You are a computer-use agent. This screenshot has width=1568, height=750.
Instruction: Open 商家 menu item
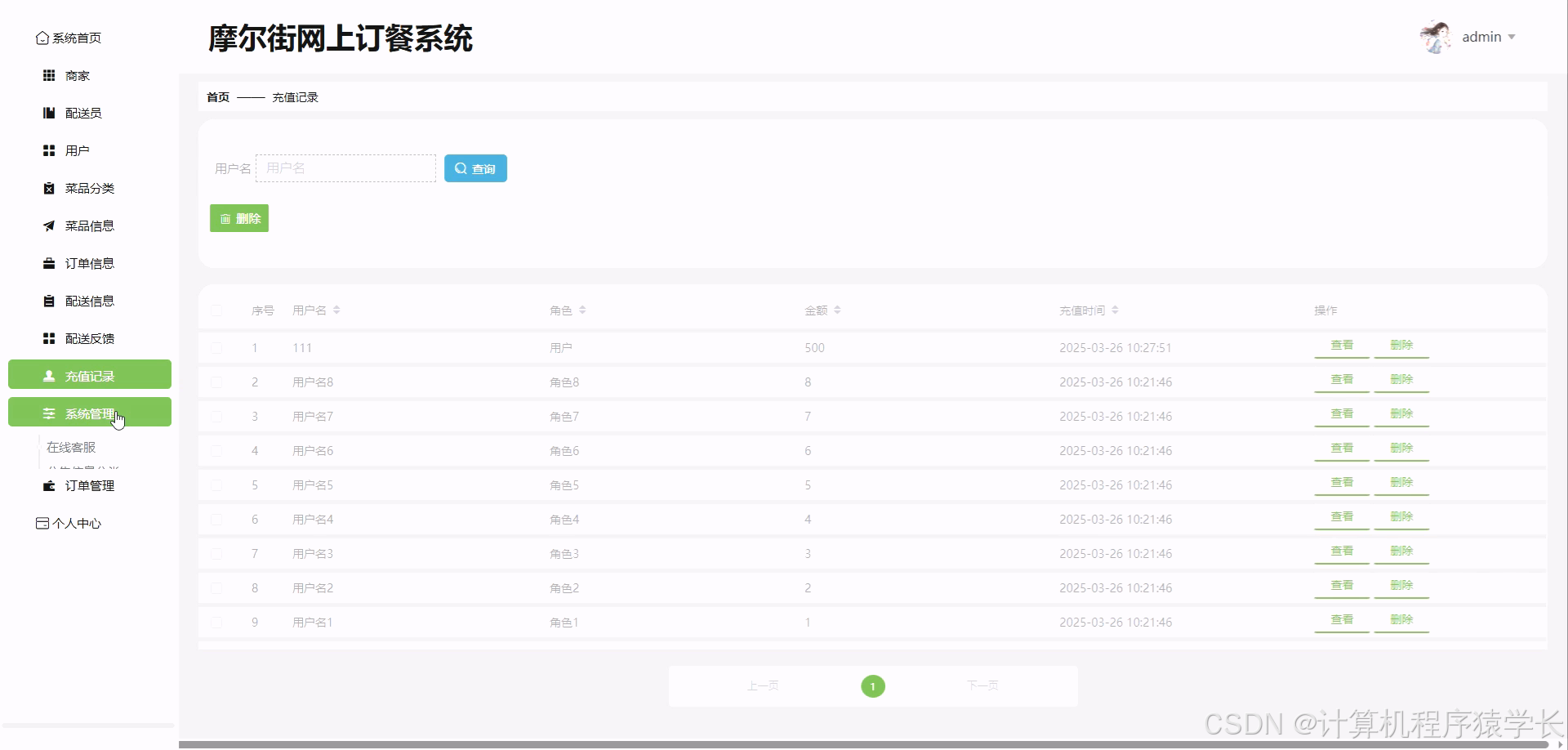point(90,76)
